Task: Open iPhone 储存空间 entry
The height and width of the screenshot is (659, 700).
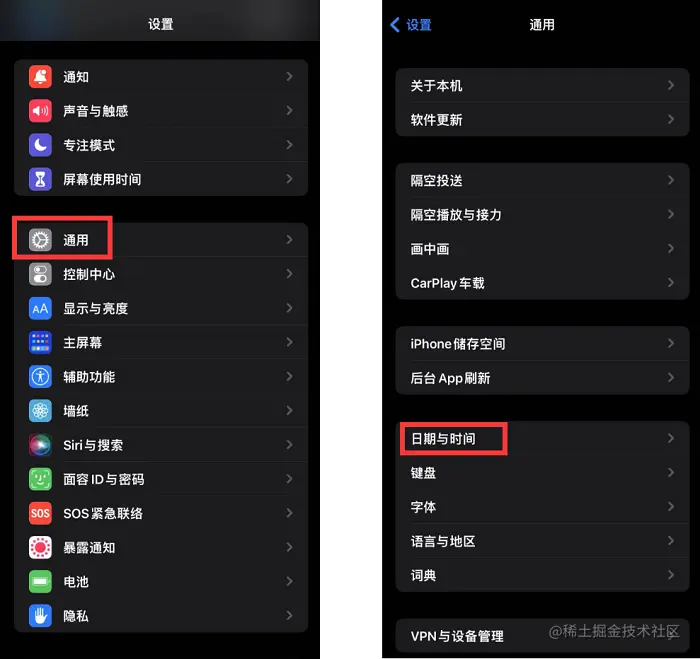Action: (x=542, y=343)
